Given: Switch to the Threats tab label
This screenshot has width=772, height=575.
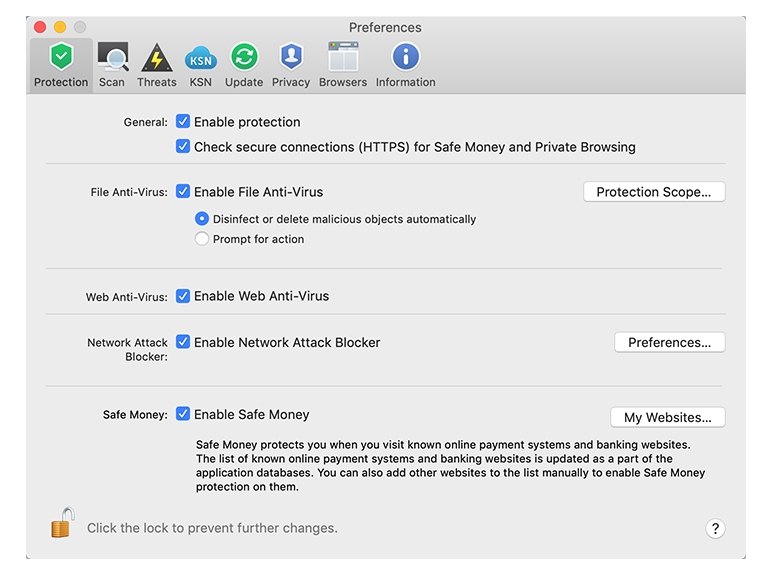Looking at the screenshot, I should click(157, 82).
